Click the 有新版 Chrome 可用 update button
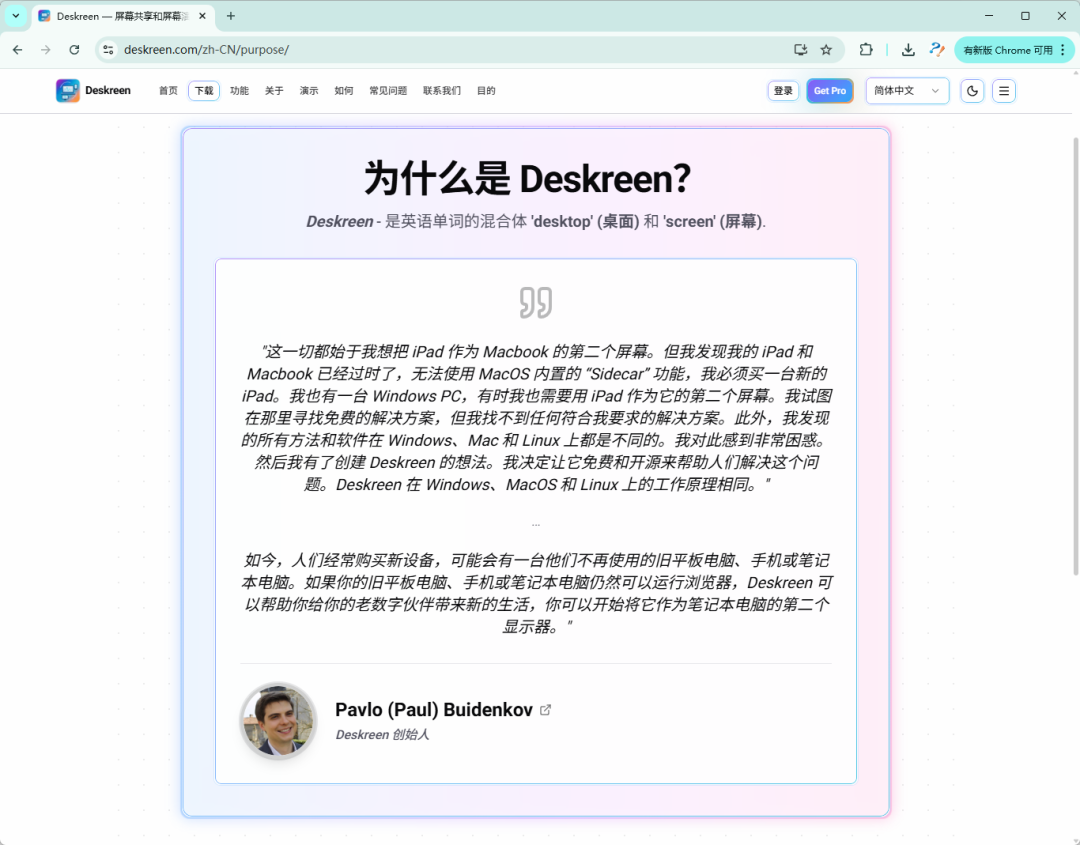Screen dimensions: 1080x845 click(x=1008, y=50)
